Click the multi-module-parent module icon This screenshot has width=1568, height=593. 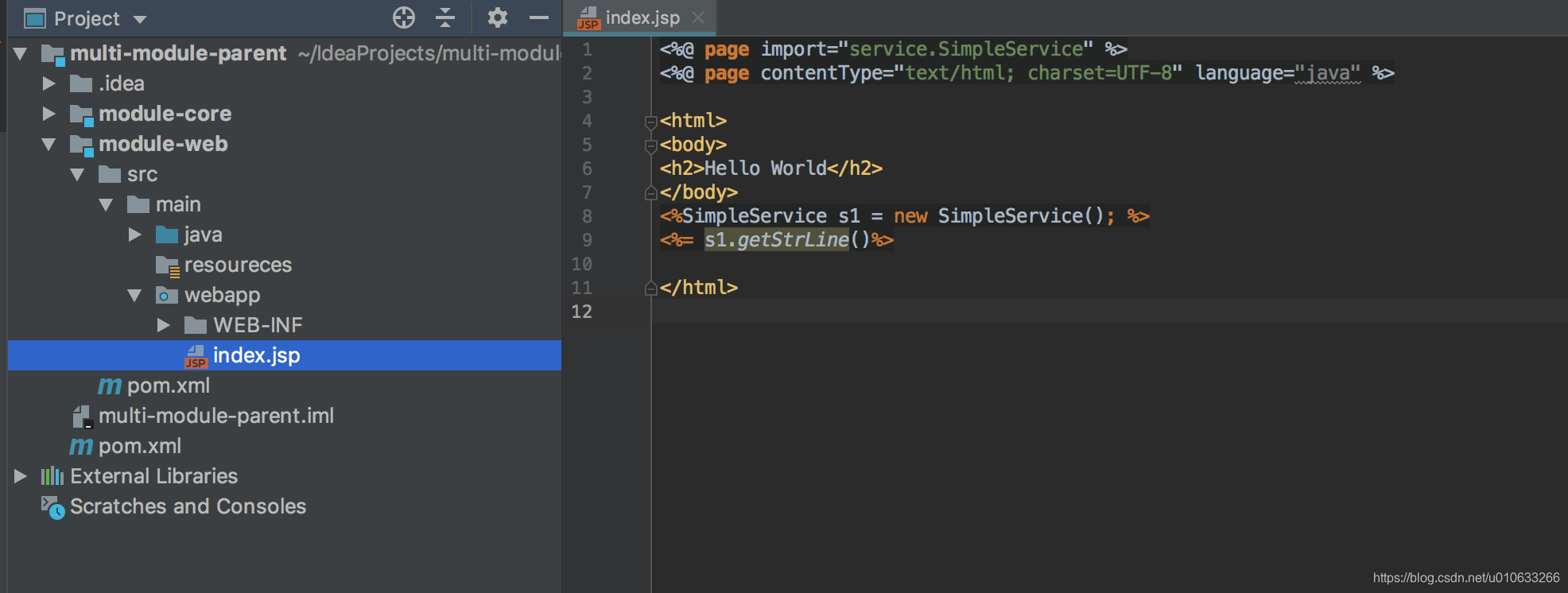point(52,54)
